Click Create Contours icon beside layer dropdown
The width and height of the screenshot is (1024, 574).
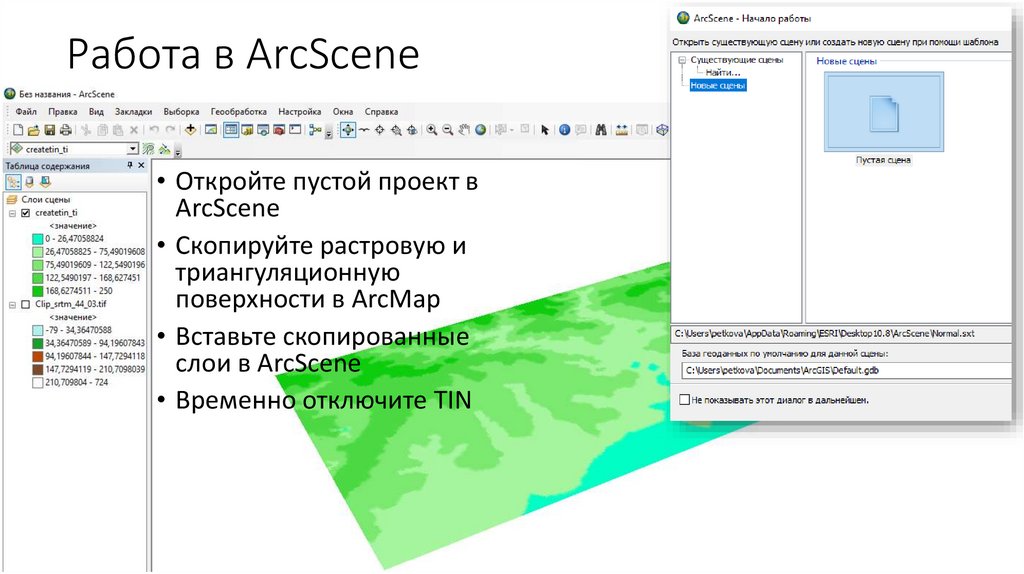click(148, 149)
